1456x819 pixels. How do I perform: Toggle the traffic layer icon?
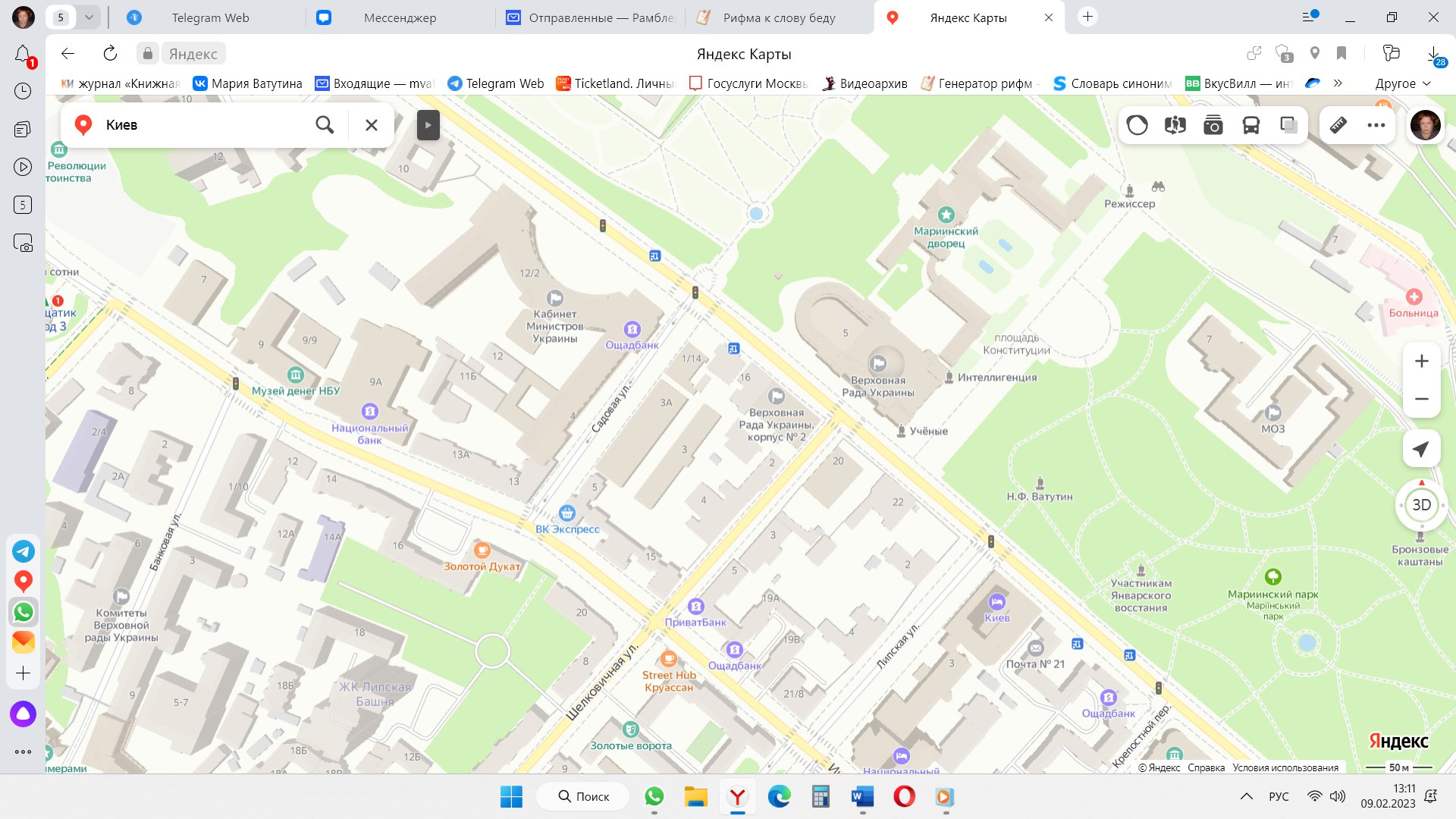click(1137, 125)
